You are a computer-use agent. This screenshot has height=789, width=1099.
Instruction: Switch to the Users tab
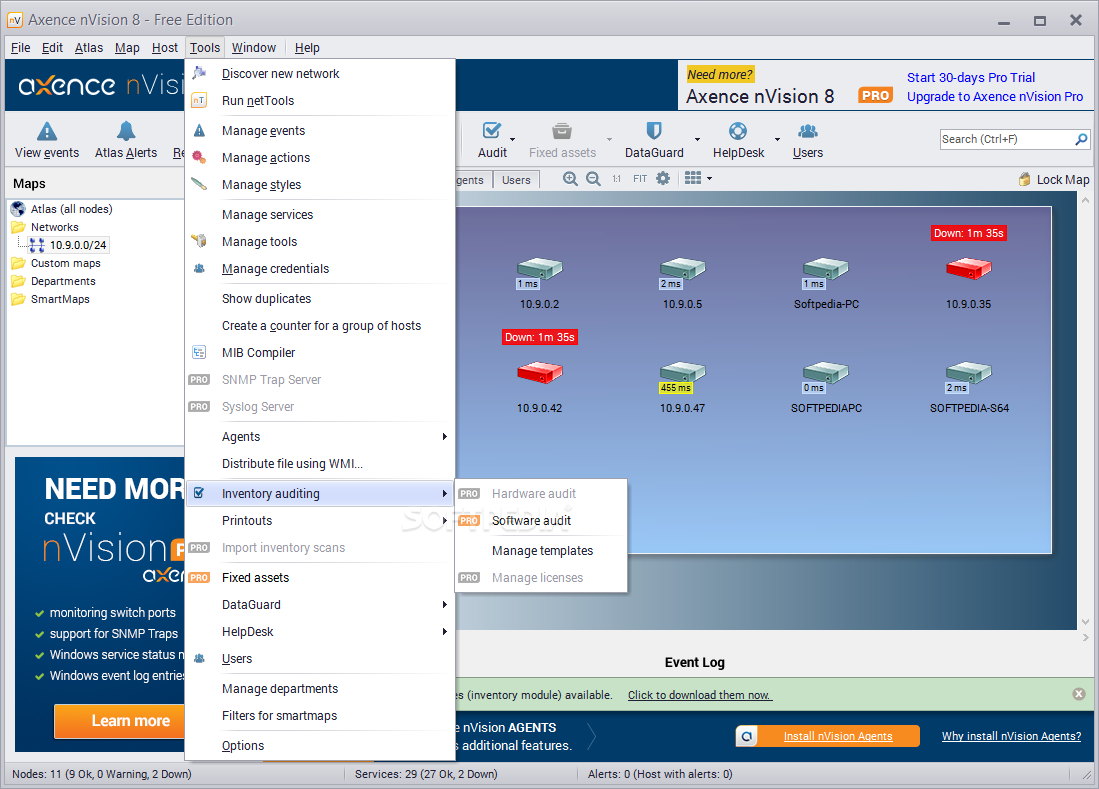[x=516, y=180]
